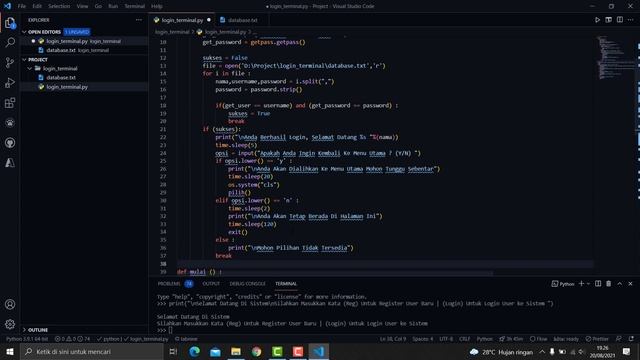Open the Run and Debug view
640x360 pixels.
[10, 82]
